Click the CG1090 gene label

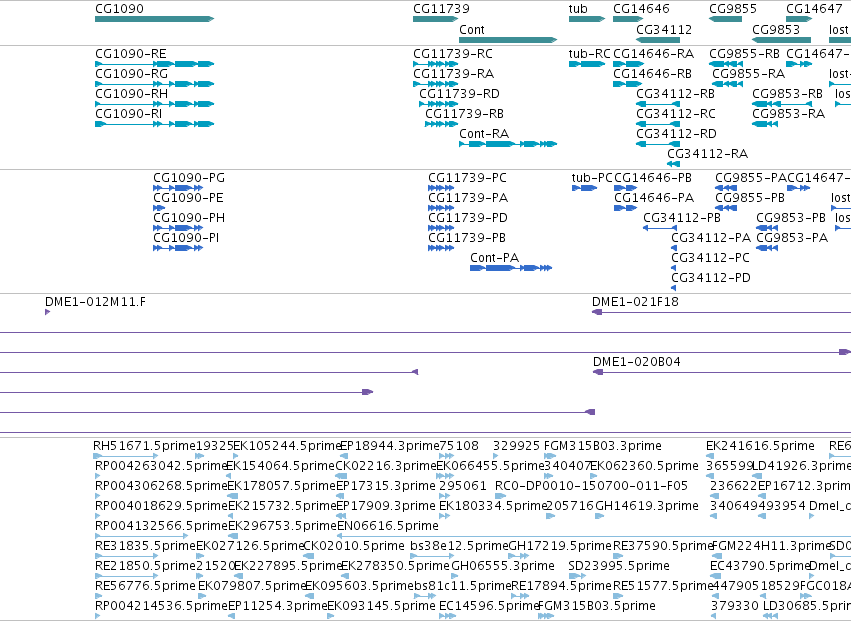coord(119,9)
